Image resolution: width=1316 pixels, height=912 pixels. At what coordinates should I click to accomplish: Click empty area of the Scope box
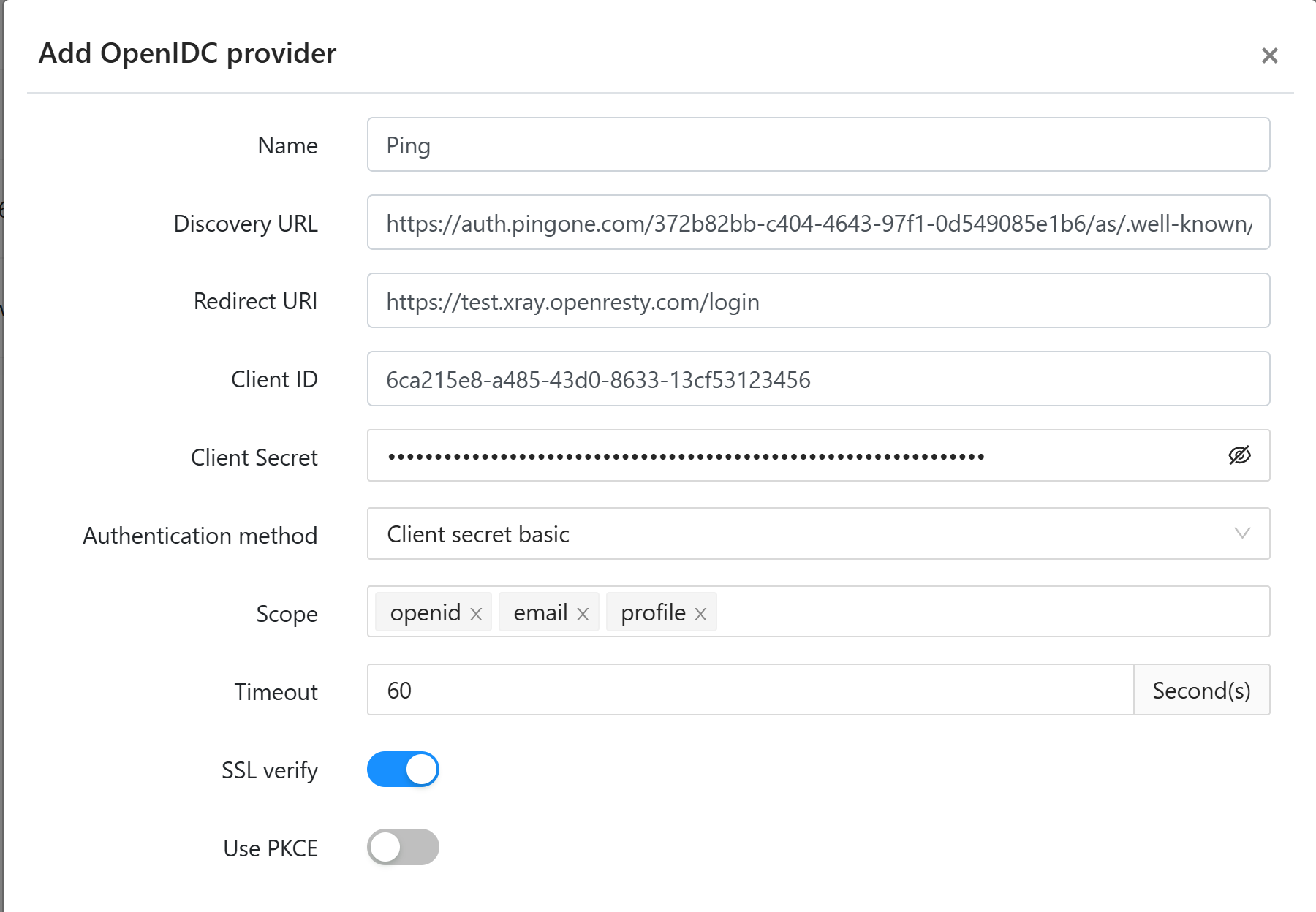pos(987,612)
